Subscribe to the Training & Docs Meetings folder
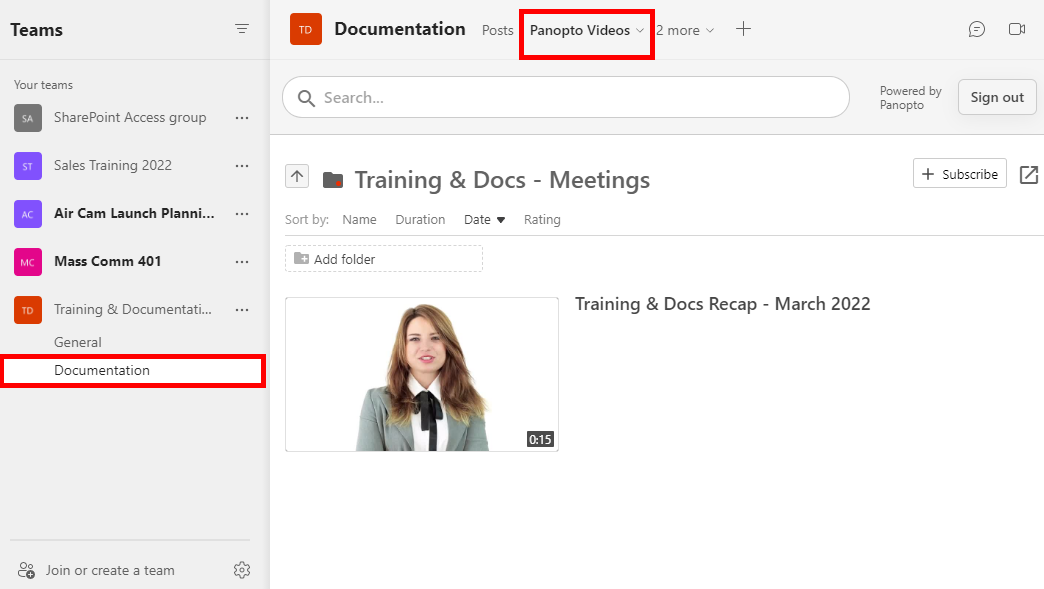The image size is (1044, 589). pyautogui.click(x=959, y=173)
